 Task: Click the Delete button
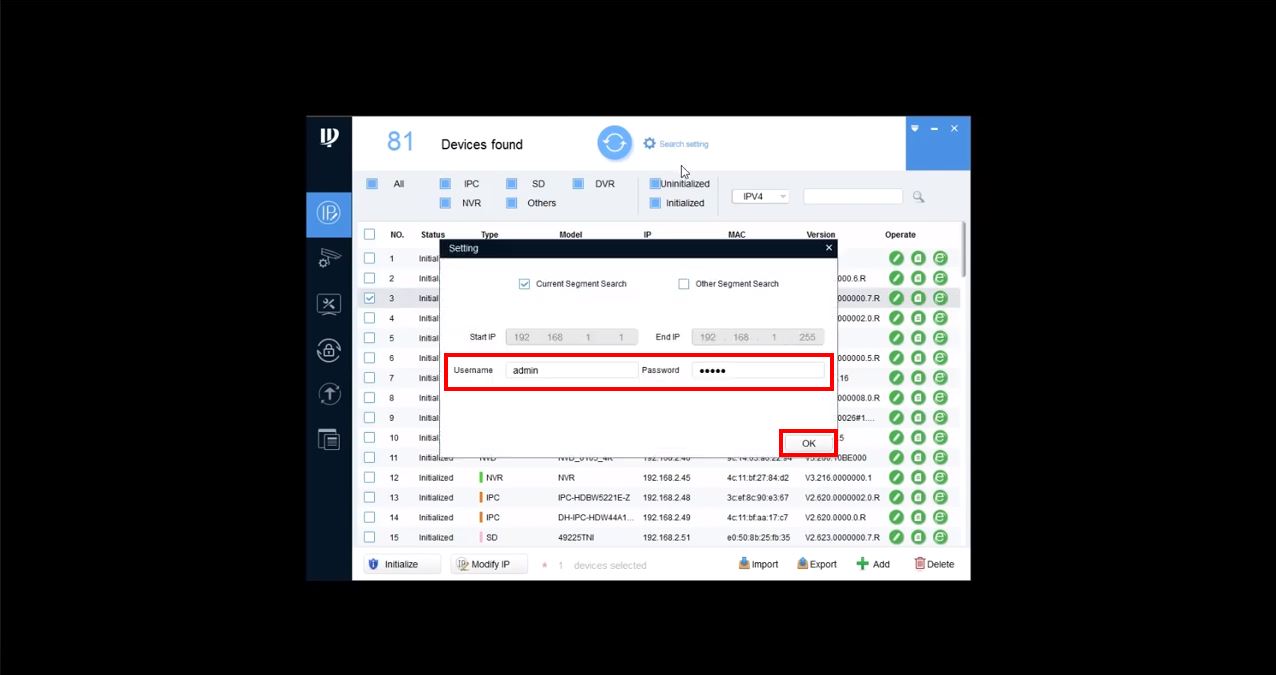pos(934,564)
